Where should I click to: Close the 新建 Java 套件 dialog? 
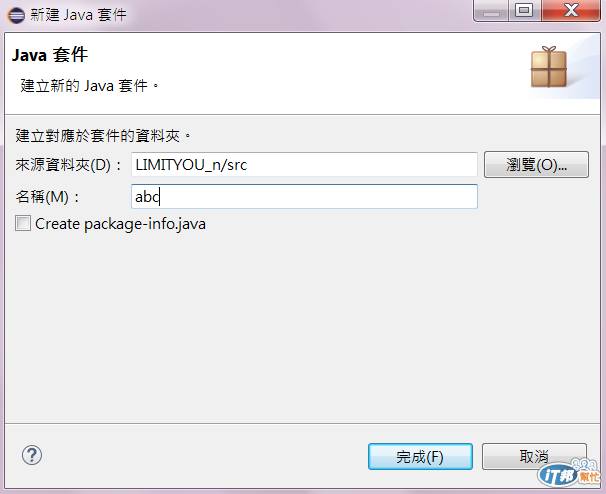coord(570,10)
